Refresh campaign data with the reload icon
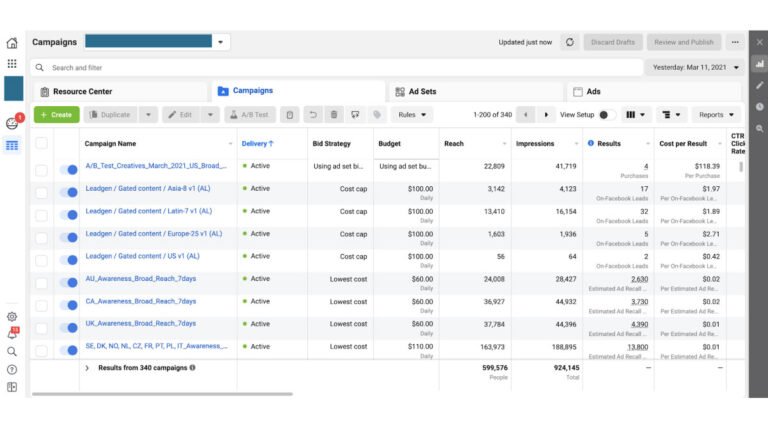Viewport: 768px width, 428px height. 570,42
